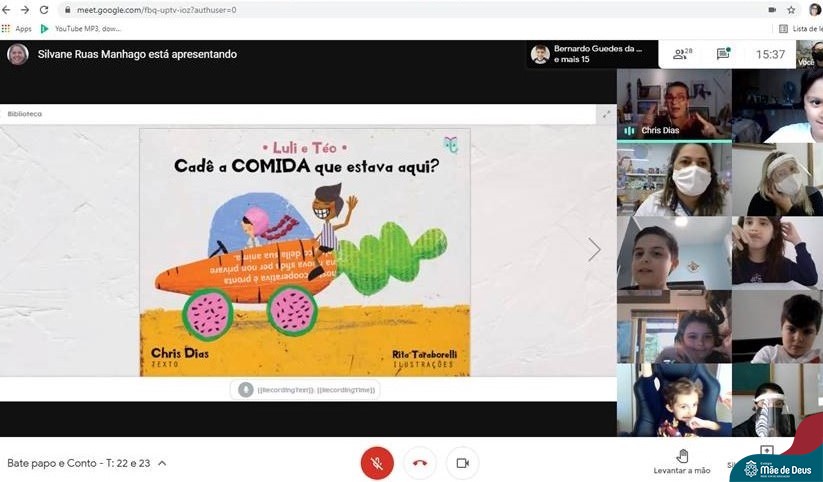Hang up the call

[420, 463]
